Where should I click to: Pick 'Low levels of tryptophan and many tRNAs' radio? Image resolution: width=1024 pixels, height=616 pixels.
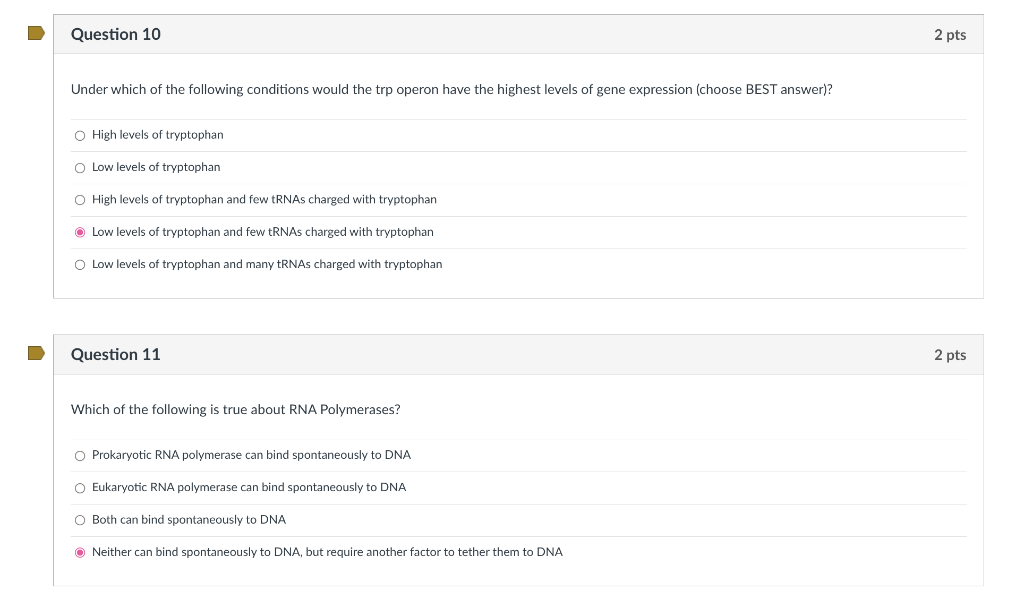pyautogui.click(x=80, y=265)
